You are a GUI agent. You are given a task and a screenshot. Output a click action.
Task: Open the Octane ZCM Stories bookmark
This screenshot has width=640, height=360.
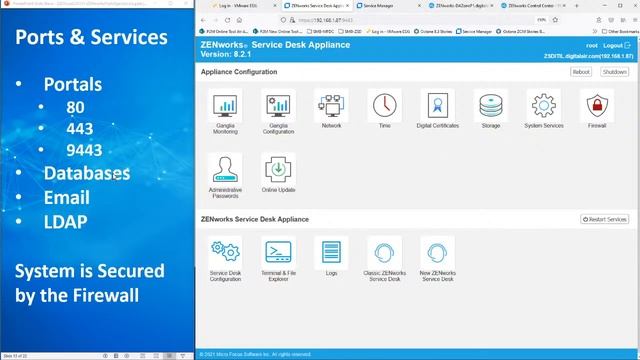tap(520, 31)
